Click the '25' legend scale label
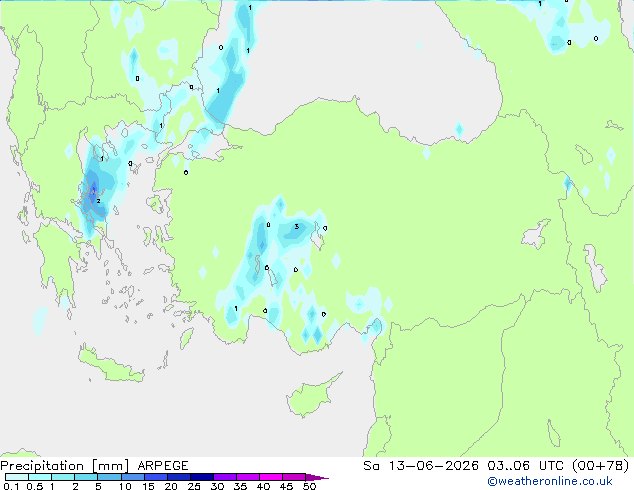The height and width of the screenshot is (490, 634). tap(194, 486)
